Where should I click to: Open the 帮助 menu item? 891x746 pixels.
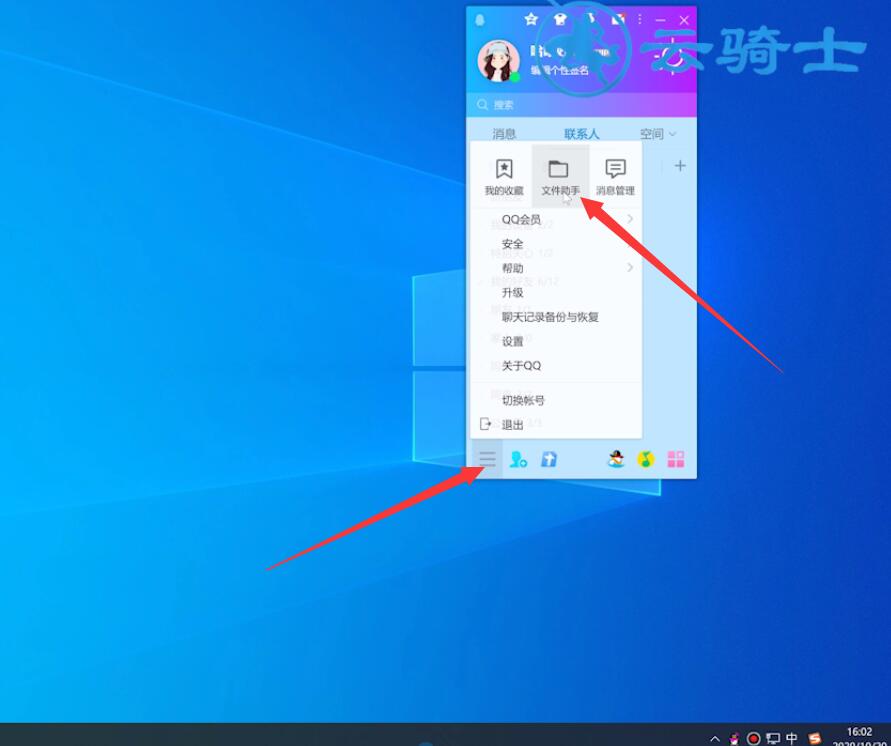coord(556,268)
